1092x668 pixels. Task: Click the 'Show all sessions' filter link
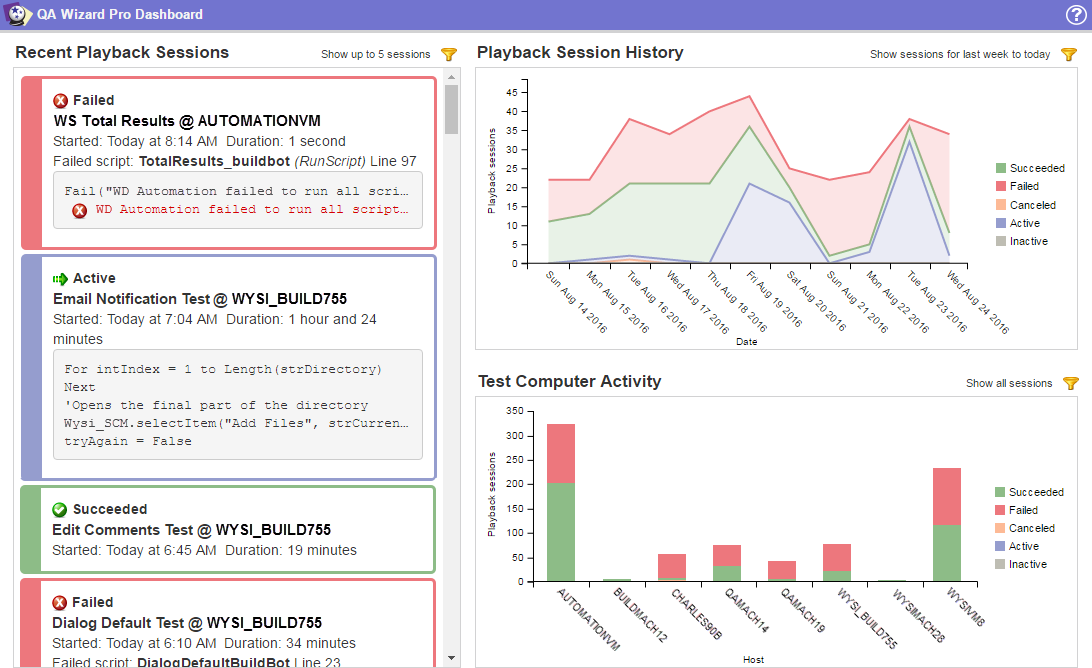coord(1008,383)
